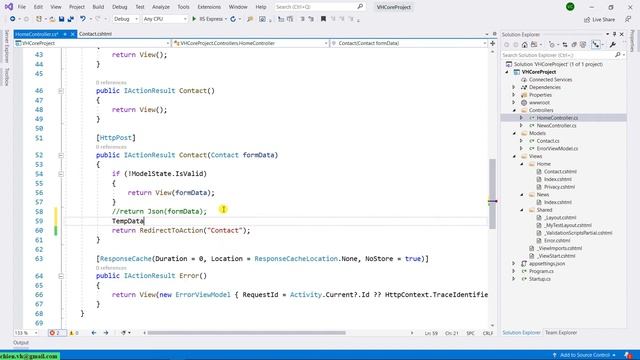Click the Save All icon
640x360 pixels.
point(71,19)
